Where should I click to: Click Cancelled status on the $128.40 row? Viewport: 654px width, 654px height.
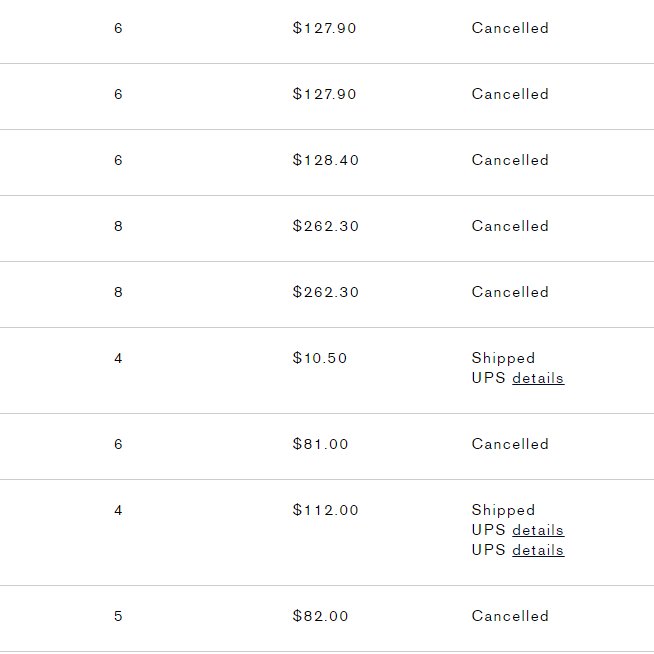coord(510,160)
